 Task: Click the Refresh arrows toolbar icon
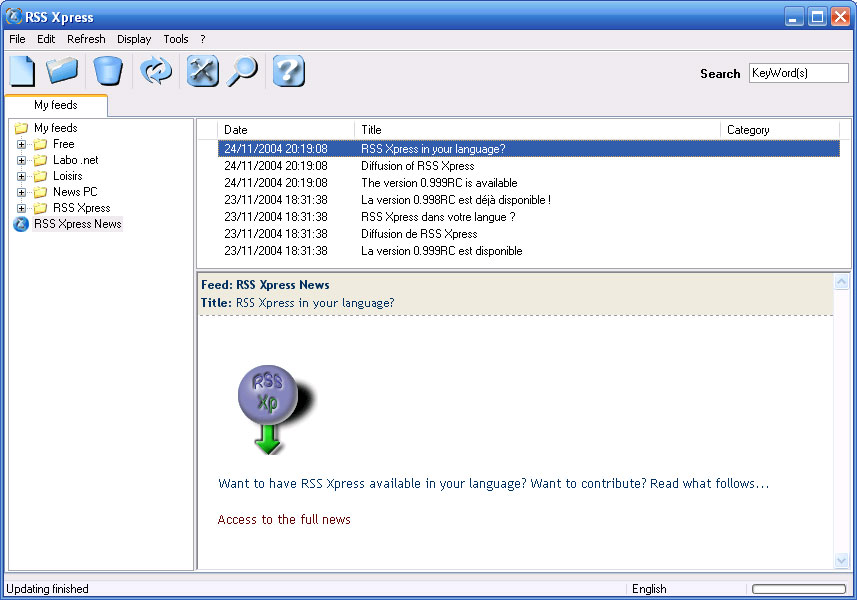(156, 71)
